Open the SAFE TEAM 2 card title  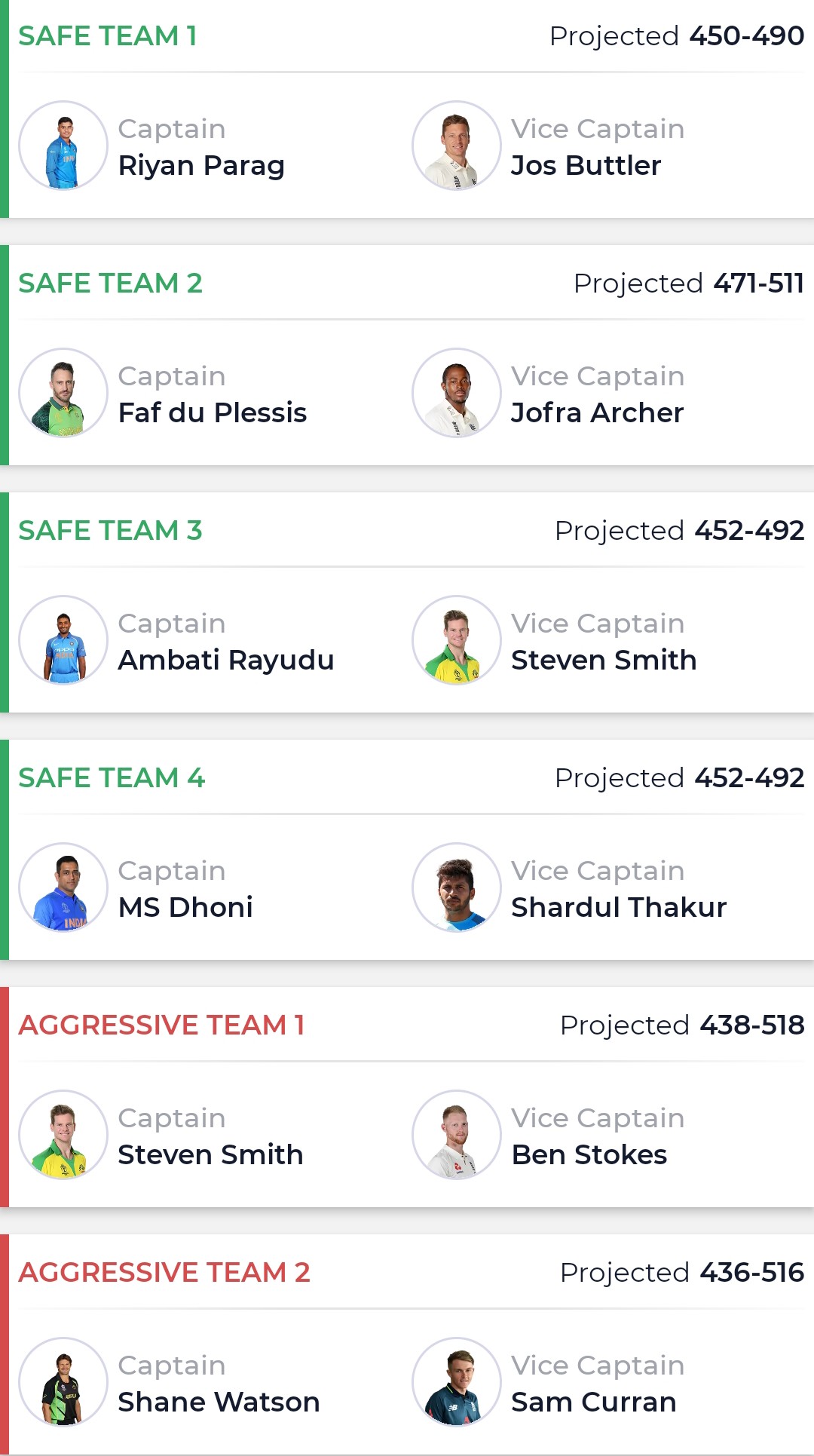[111, 283]
